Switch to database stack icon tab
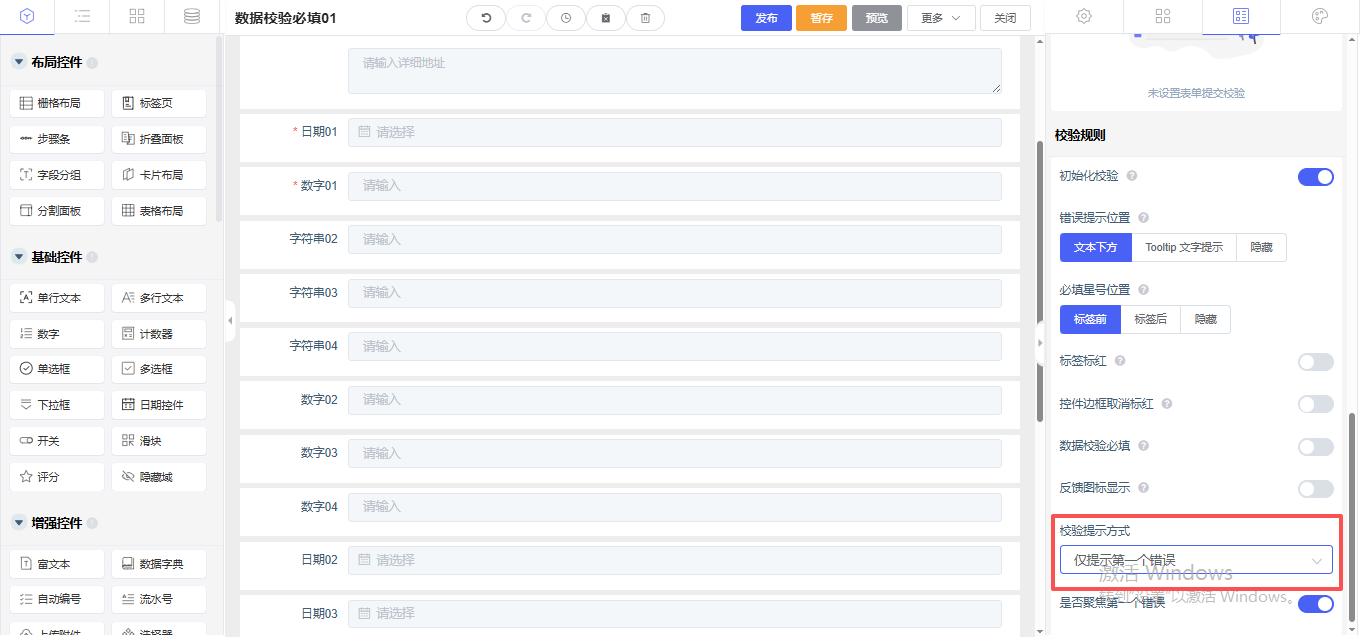 [191, 16]
